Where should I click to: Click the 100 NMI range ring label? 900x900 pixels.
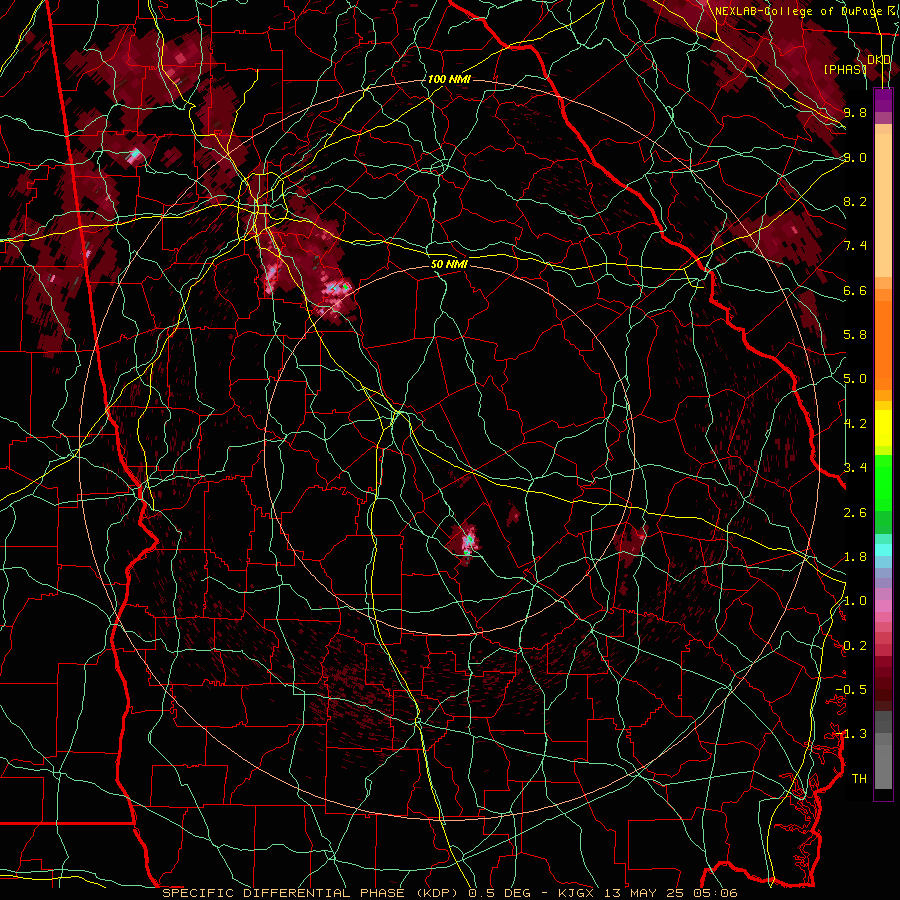(x=449, y=79)
